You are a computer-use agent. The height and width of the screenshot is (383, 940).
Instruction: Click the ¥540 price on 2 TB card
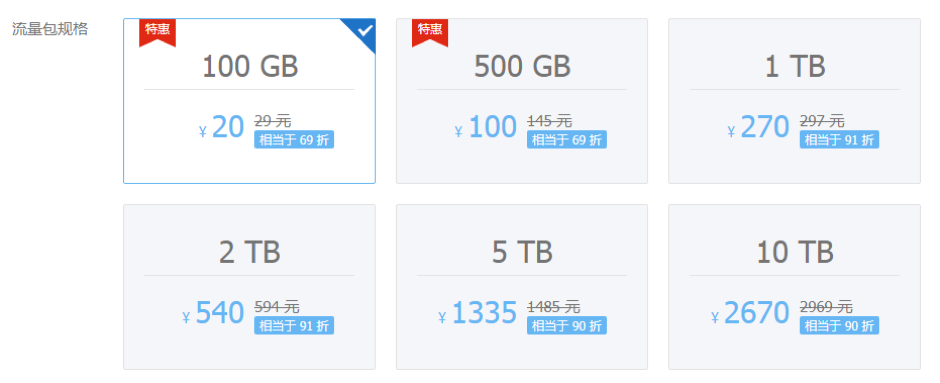(x=213, y=313)
